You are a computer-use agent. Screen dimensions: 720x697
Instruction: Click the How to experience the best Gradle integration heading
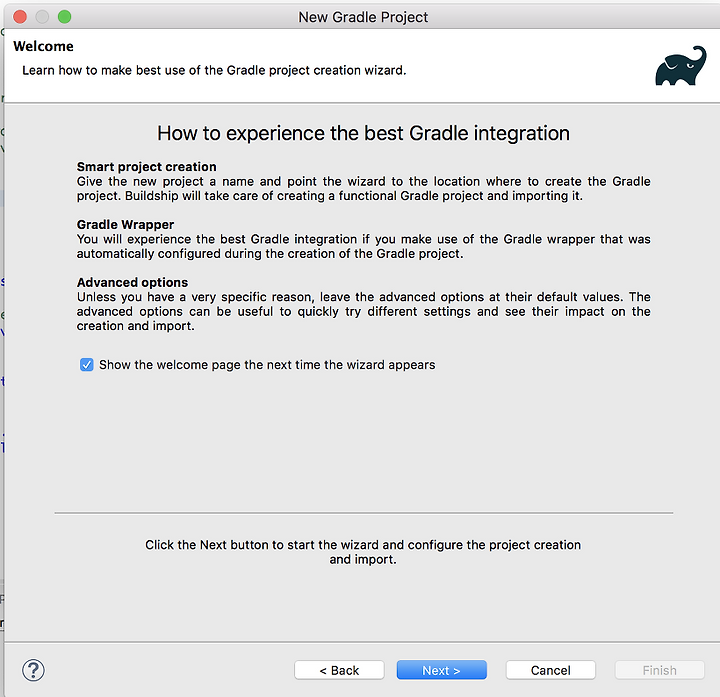point(363,133)
